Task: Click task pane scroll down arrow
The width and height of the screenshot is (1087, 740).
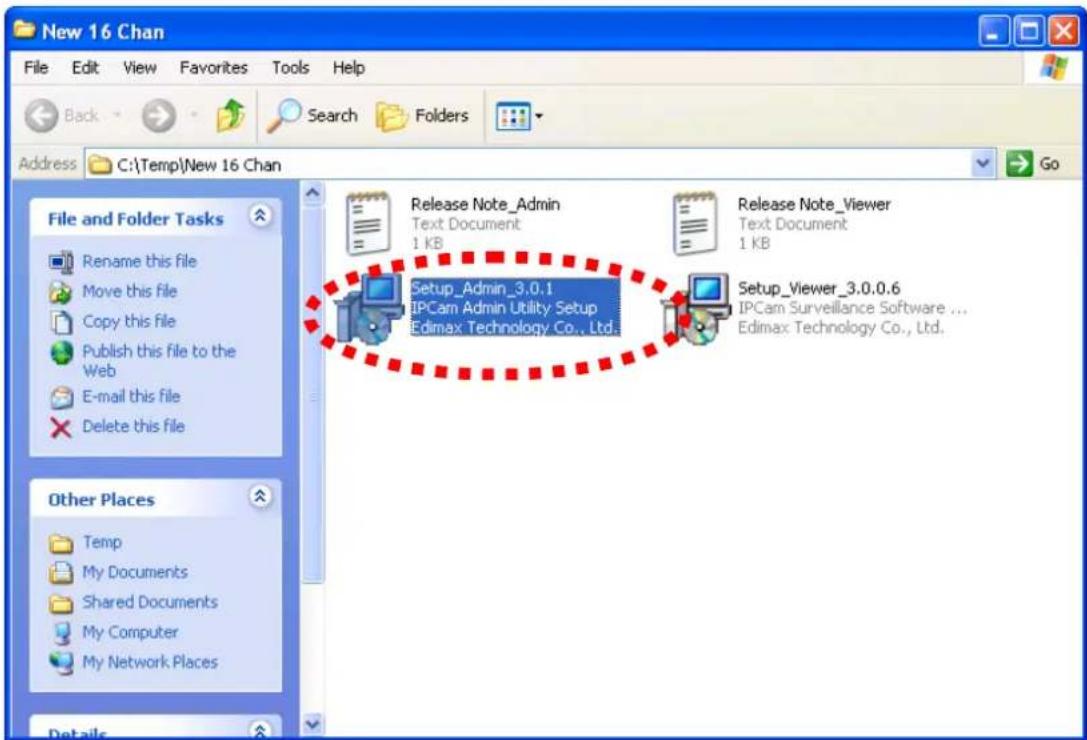Action: coord(313,724)
